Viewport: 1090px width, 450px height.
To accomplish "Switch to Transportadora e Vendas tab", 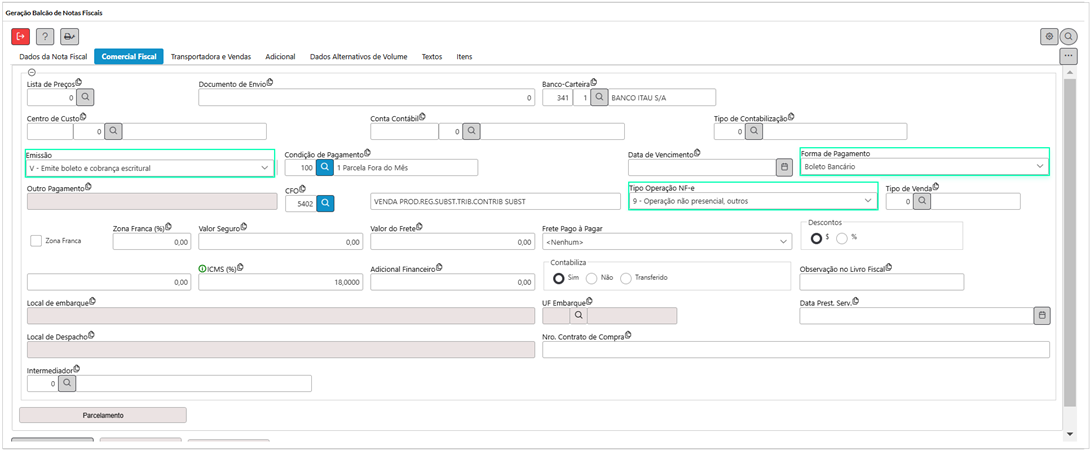I will point(211,57).
